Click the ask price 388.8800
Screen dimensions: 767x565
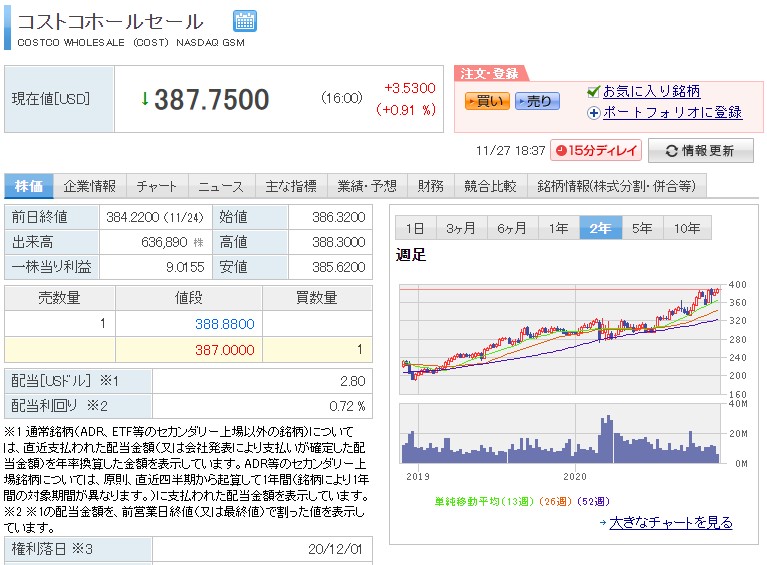pyautogui.click(x=225, y=324)
